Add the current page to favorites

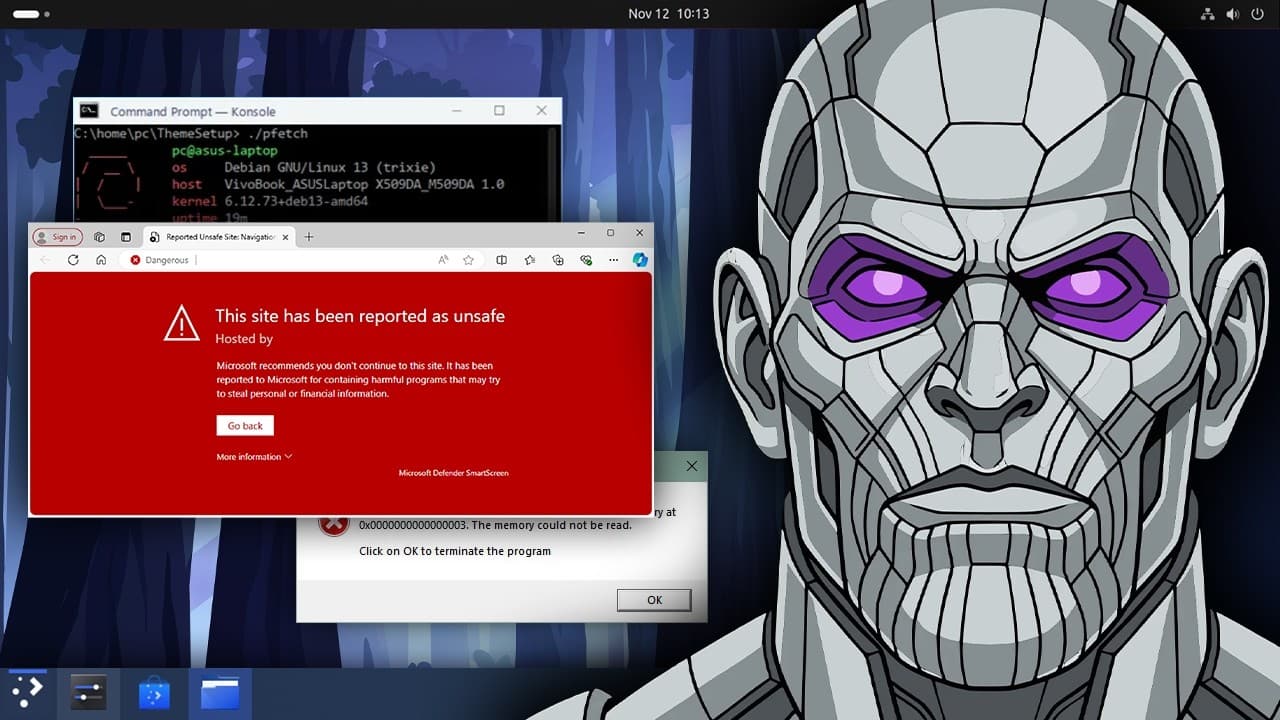[x=469, y=259]
